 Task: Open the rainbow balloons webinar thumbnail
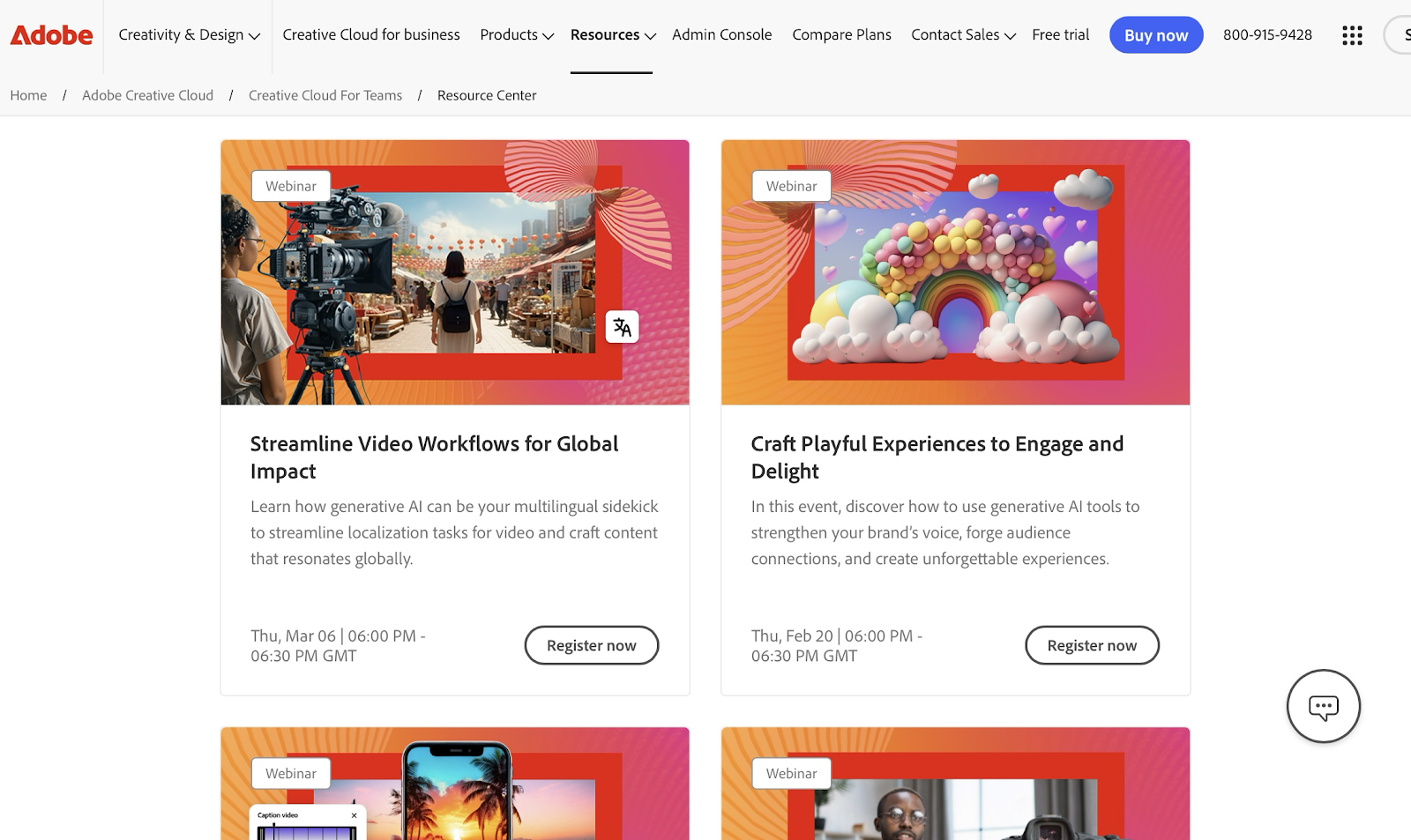pyautogui.click(x=955, y=272)
